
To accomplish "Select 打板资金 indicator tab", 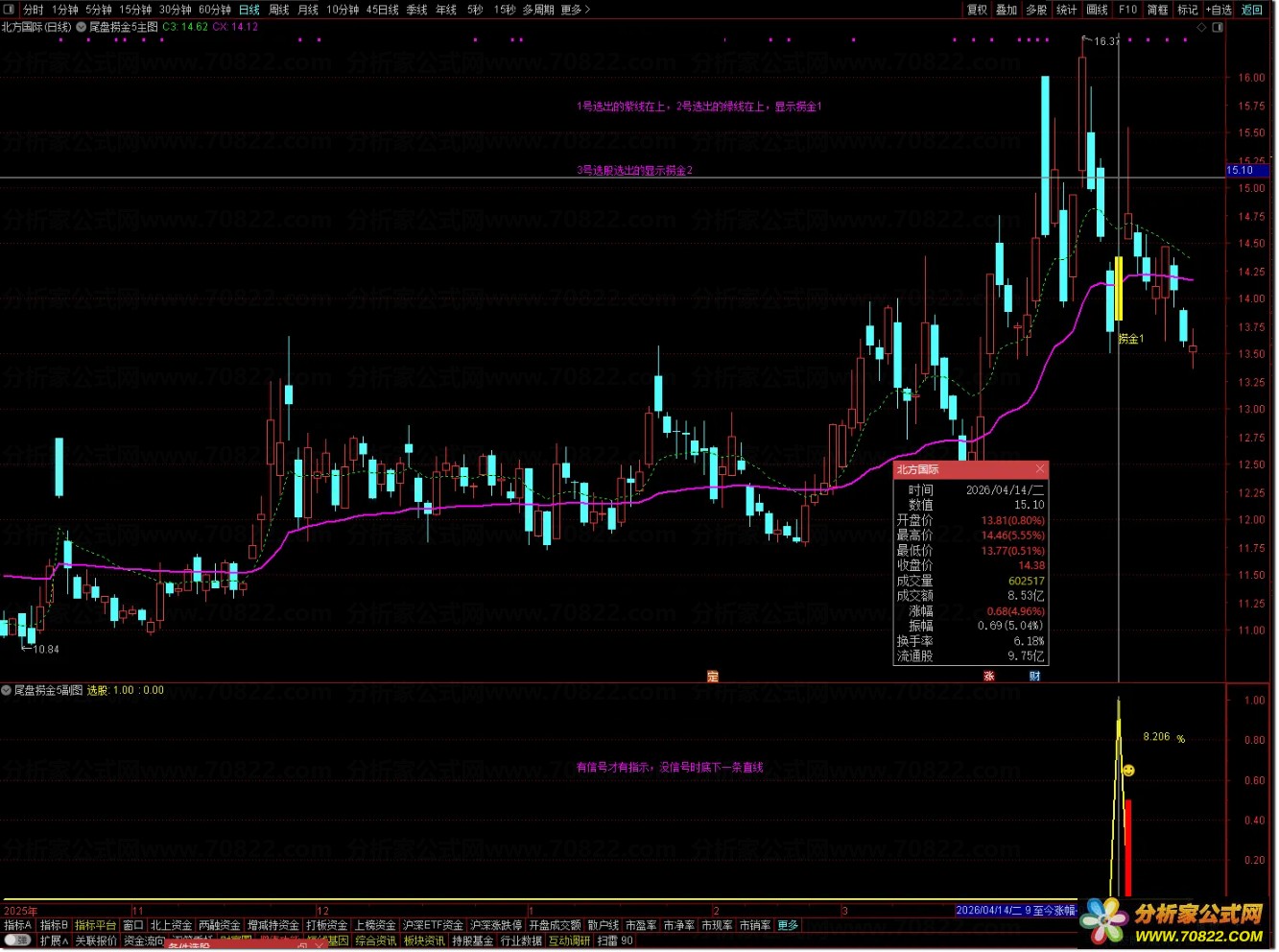I will [x=328, y=926].
